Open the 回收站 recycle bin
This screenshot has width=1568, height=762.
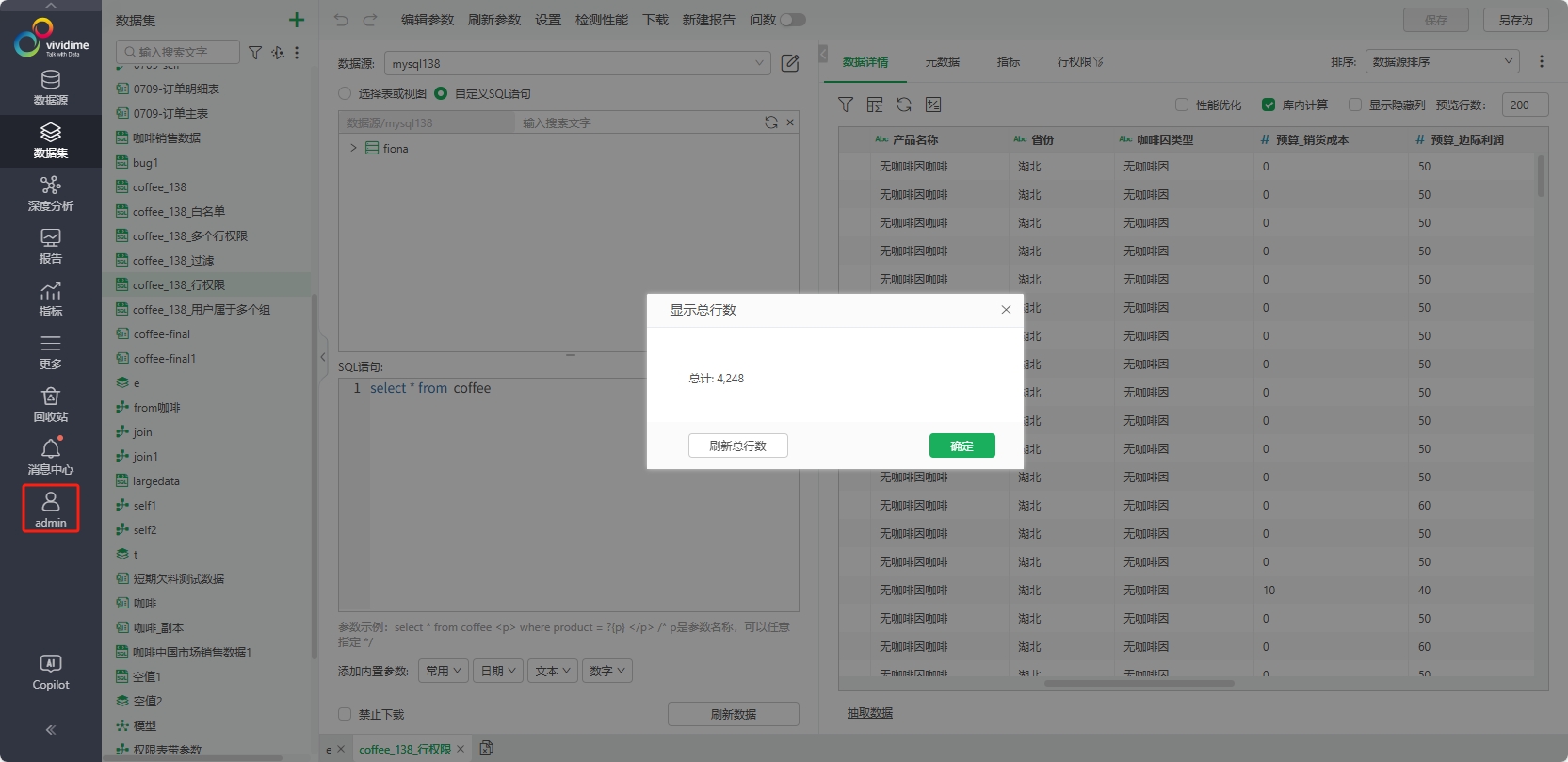point(51,404)
